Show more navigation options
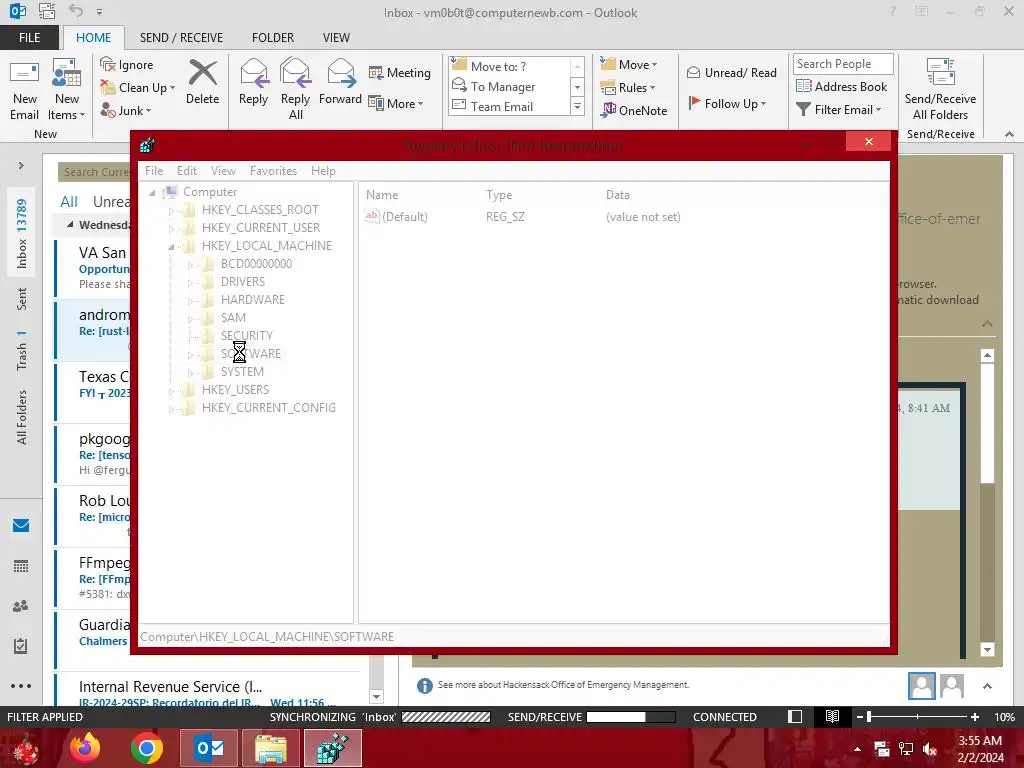The height and width of the screenshot is (768, 1024). tap(21, 686)
